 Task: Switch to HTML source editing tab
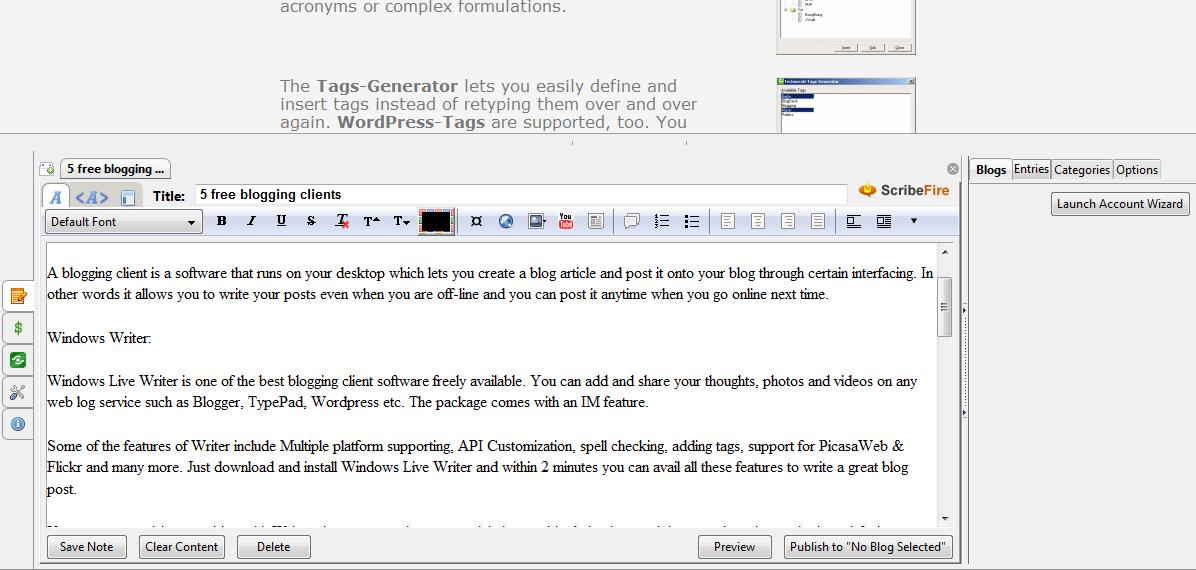point(92,197)
